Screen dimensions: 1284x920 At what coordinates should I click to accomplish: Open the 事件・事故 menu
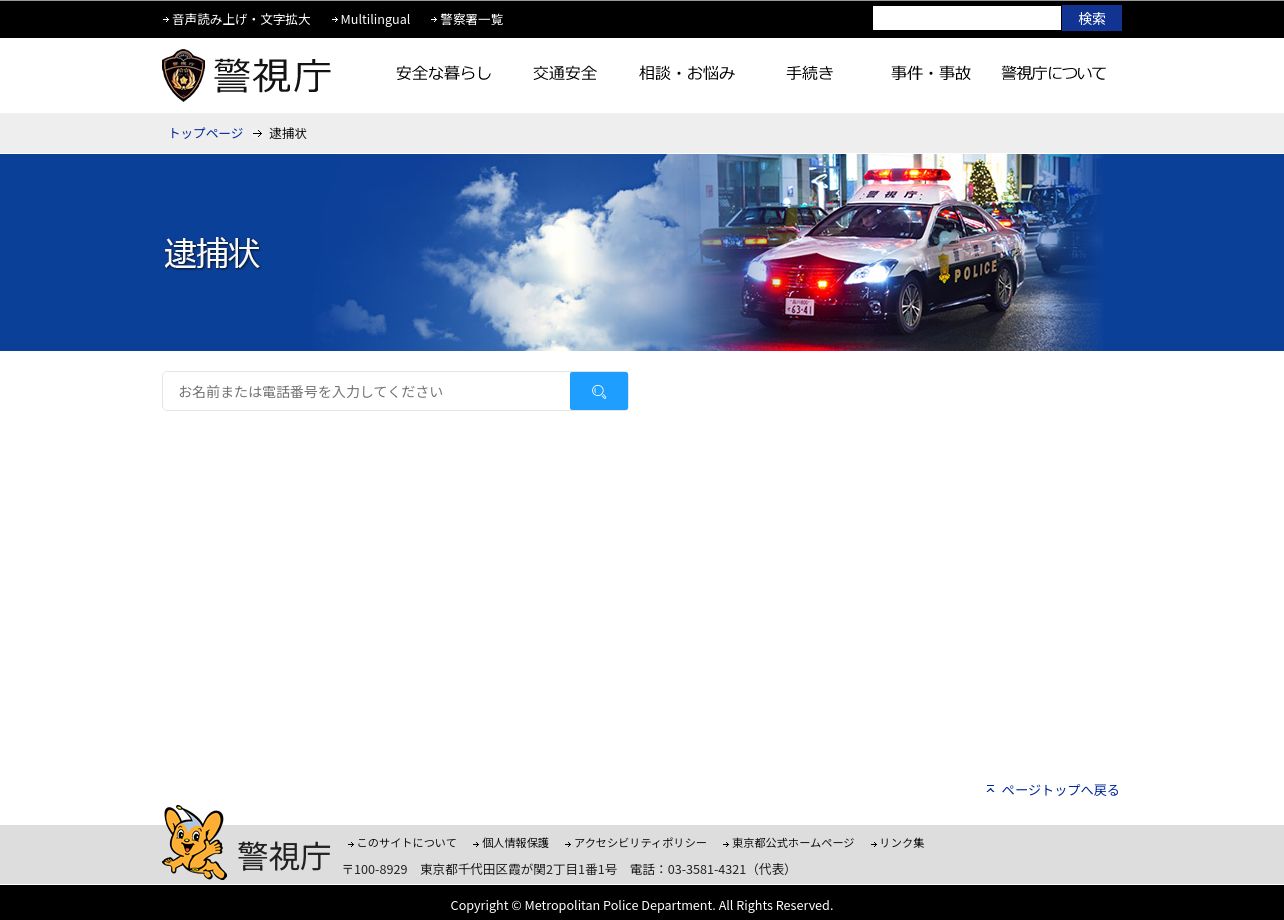(931, 73)
